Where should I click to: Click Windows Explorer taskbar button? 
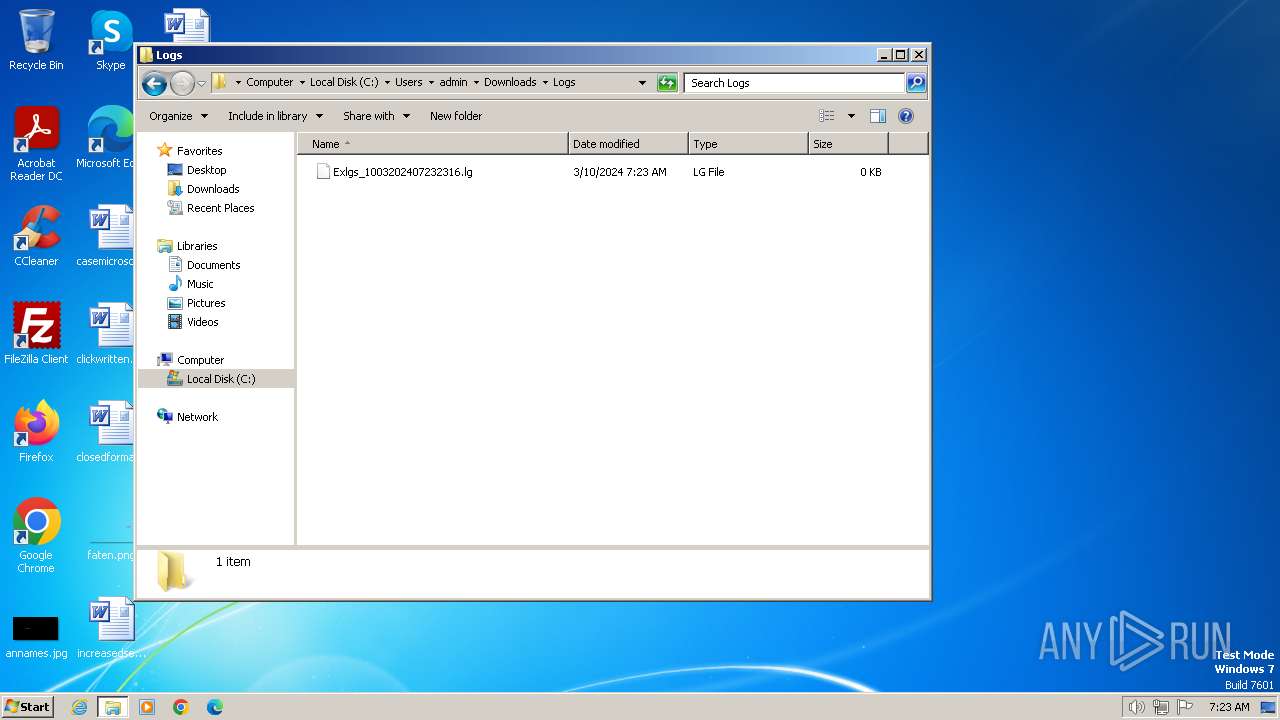(x=112, y=707)
